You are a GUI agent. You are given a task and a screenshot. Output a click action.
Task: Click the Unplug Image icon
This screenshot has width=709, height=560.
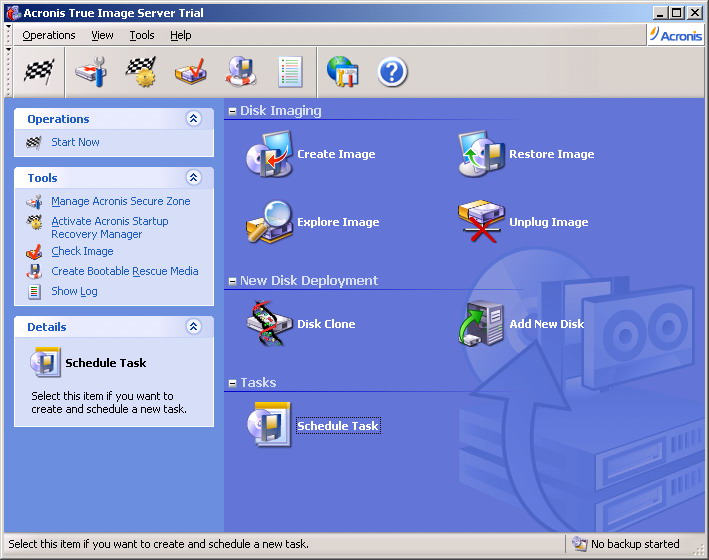click(482, 222)
